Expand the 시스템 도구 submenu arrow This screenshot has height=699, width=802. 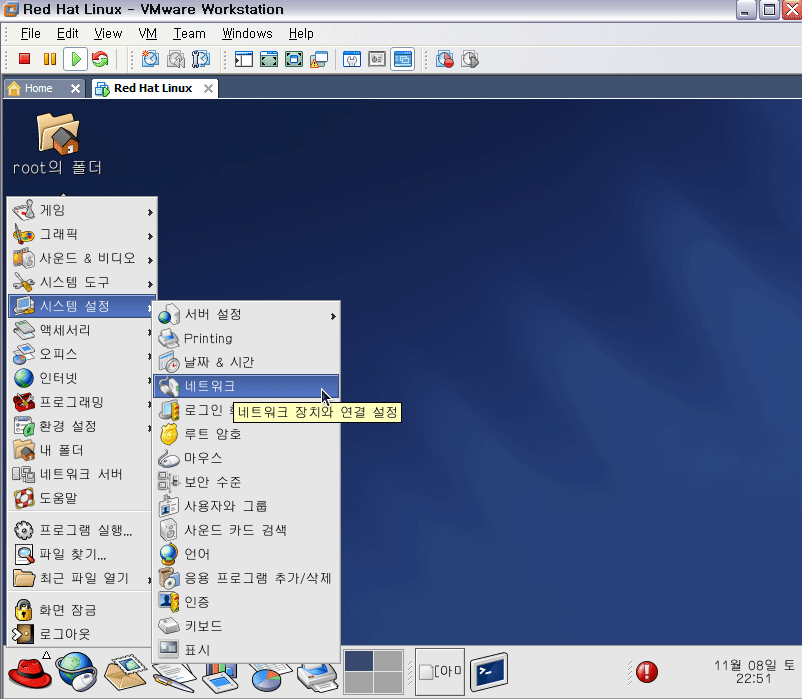click(150, 284)
